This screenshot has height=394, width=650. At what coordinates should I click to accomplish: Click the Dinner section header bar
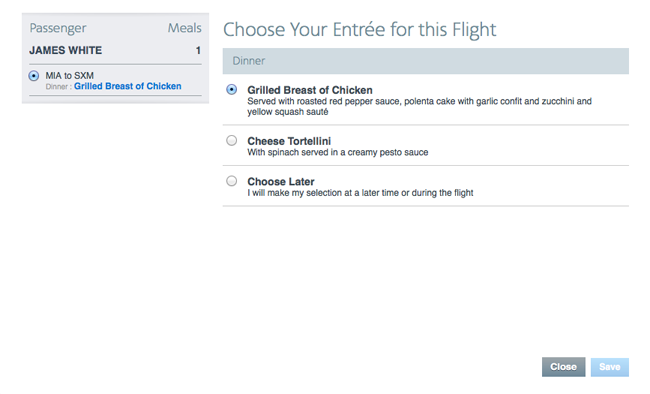pos(426,61)
